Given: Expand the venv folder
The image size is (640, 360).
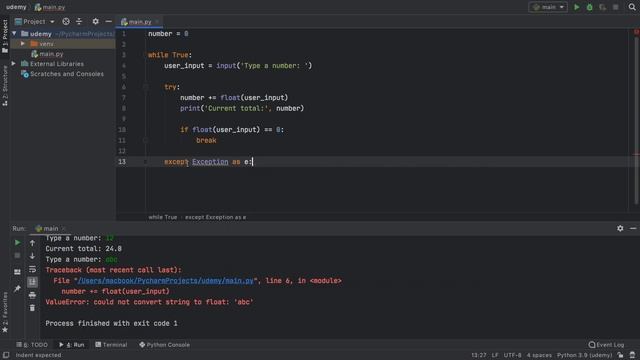Looking at the screenshot, I should (x=23, y=44).
